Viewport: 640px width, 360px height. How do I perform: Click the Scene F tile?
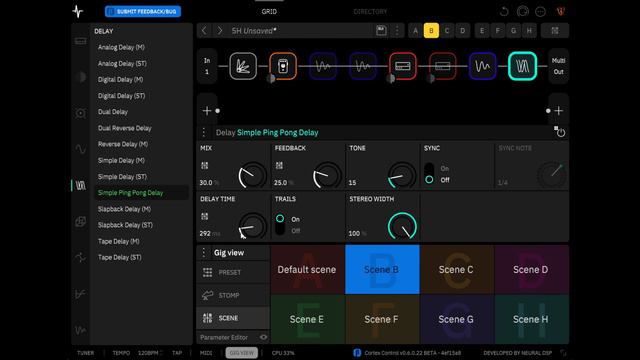[x=382, y=319]
